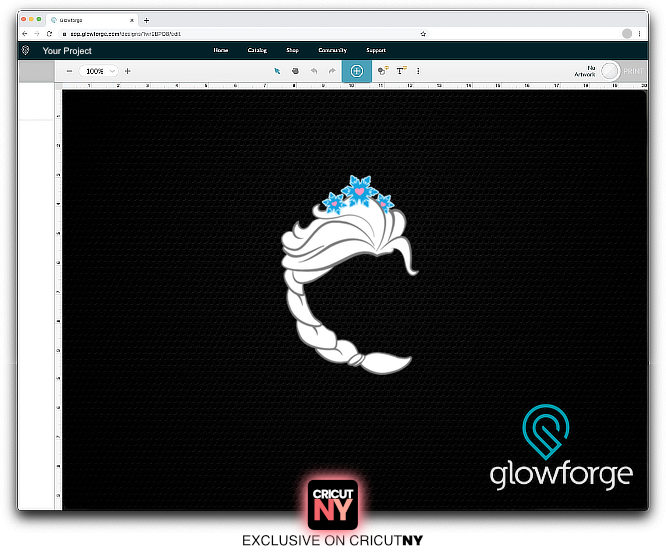
Task: Open the Community menu
Action: [x=333, y=50]
